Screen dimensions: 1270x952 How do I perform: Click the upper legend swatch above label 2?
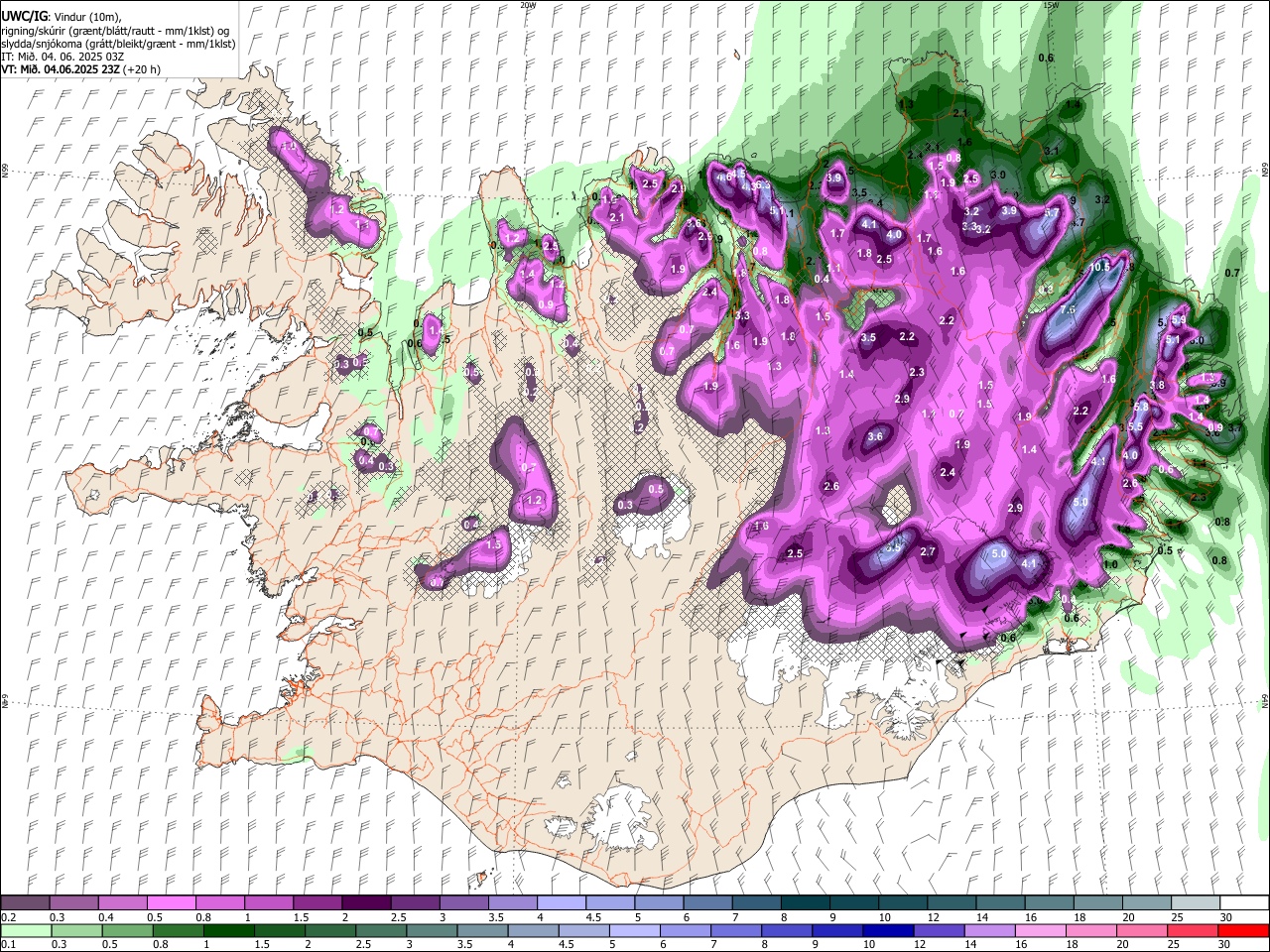[365, 903]
